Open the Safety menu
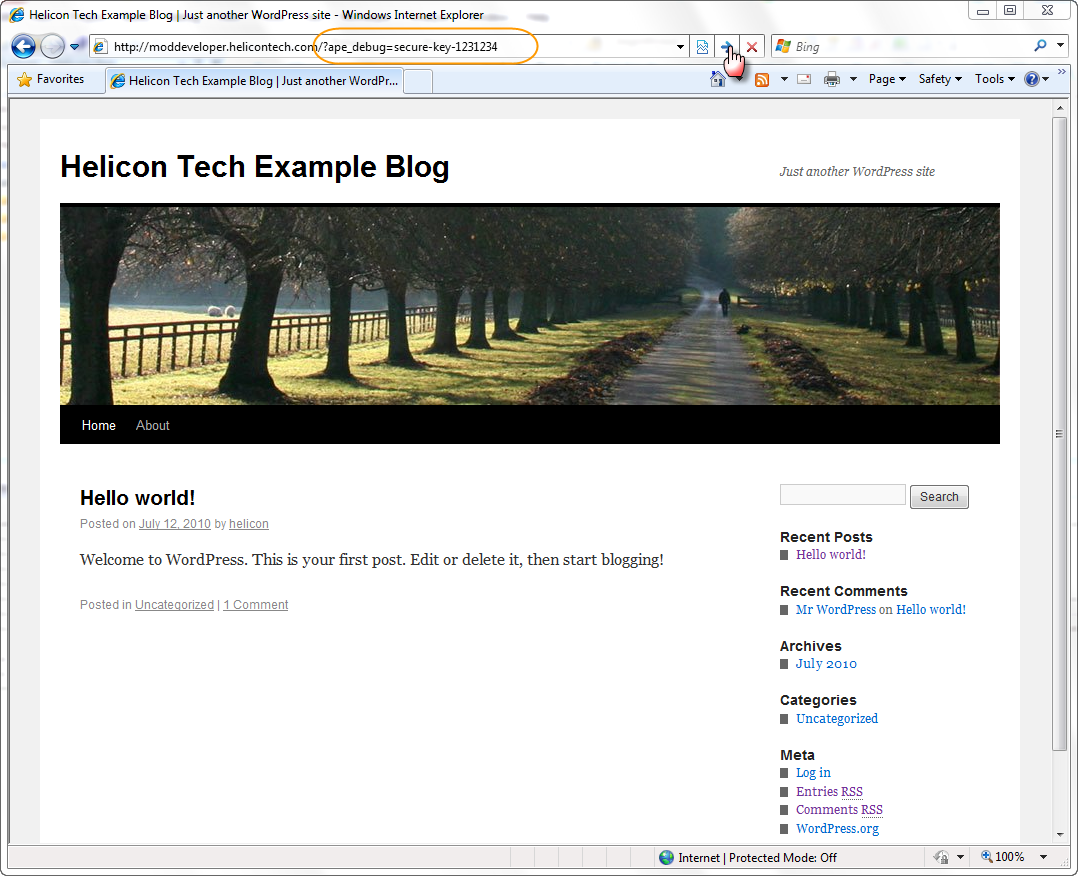This screenshot has width=1078, height=876. (x=940, y=79)
